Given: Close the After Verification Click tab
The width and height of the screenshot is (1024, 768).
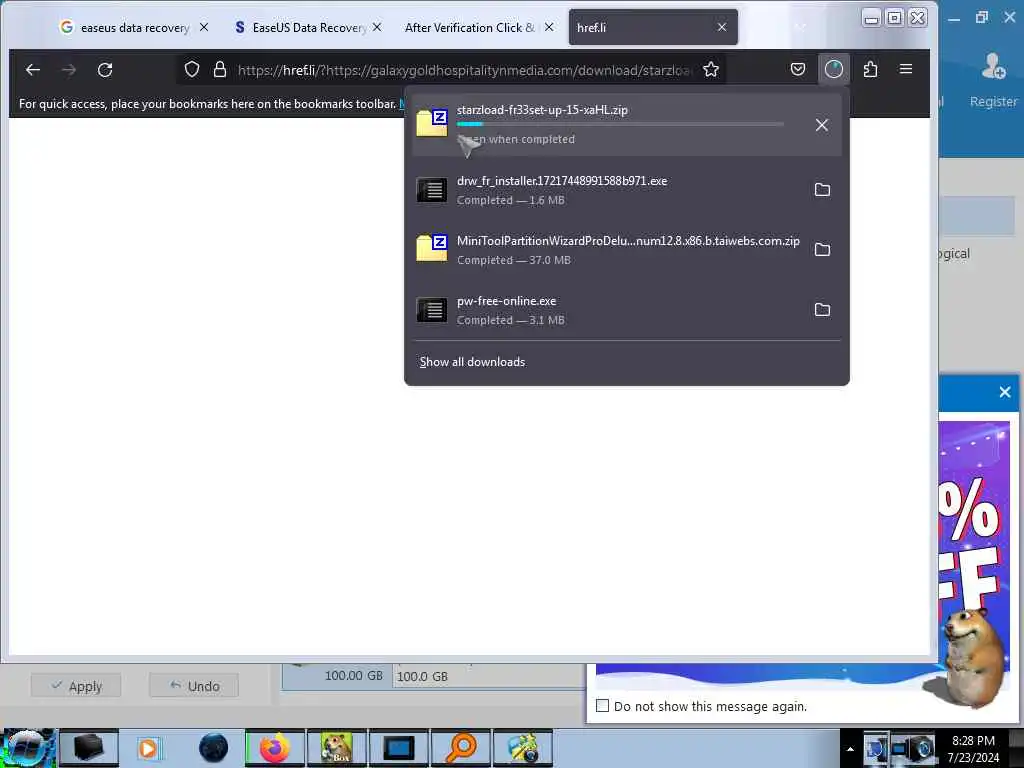Looking at the screenshot, I should click(x=549, y=27).
